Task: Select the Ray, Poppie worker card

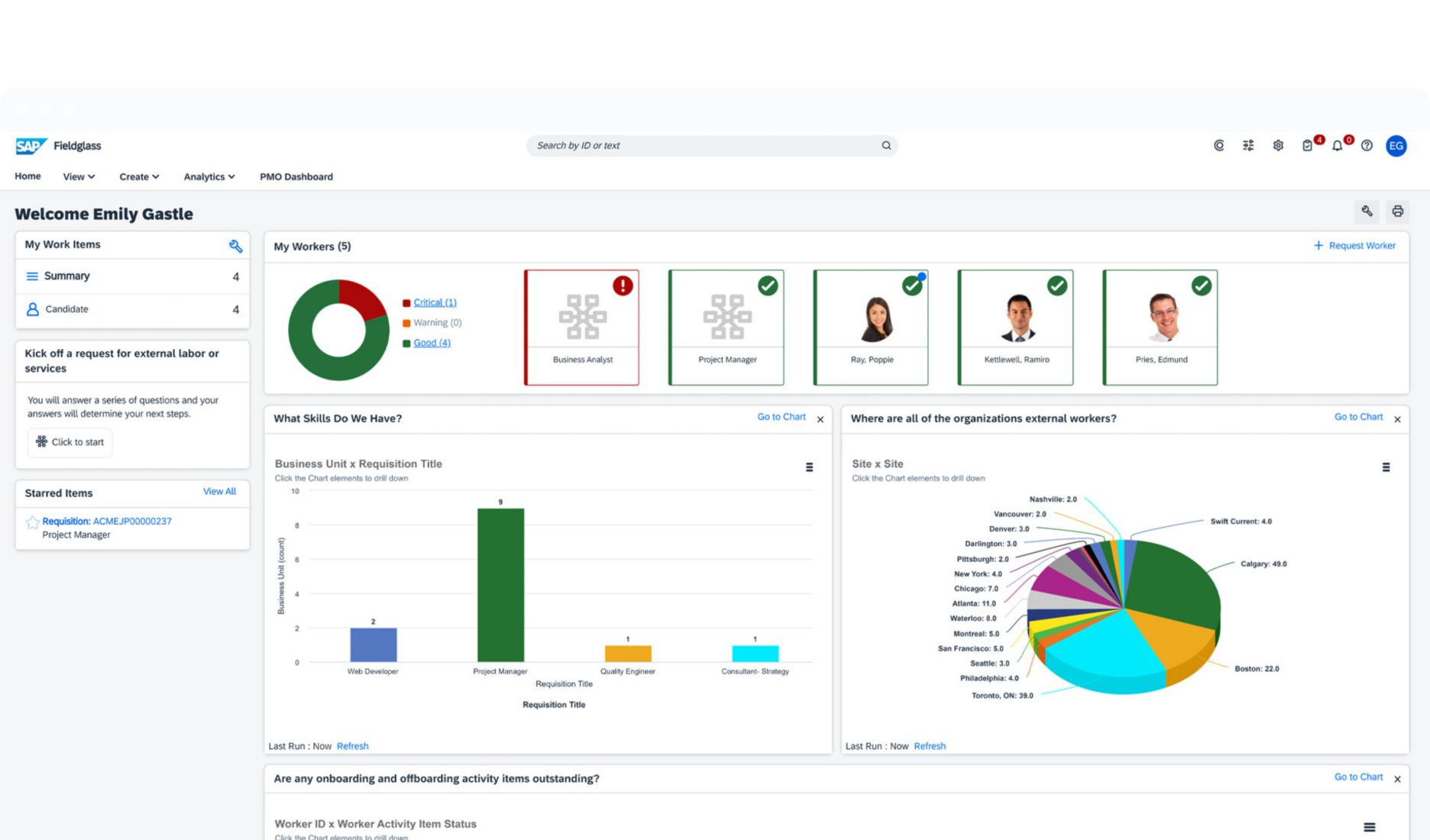Action: (x=872, y=328)
